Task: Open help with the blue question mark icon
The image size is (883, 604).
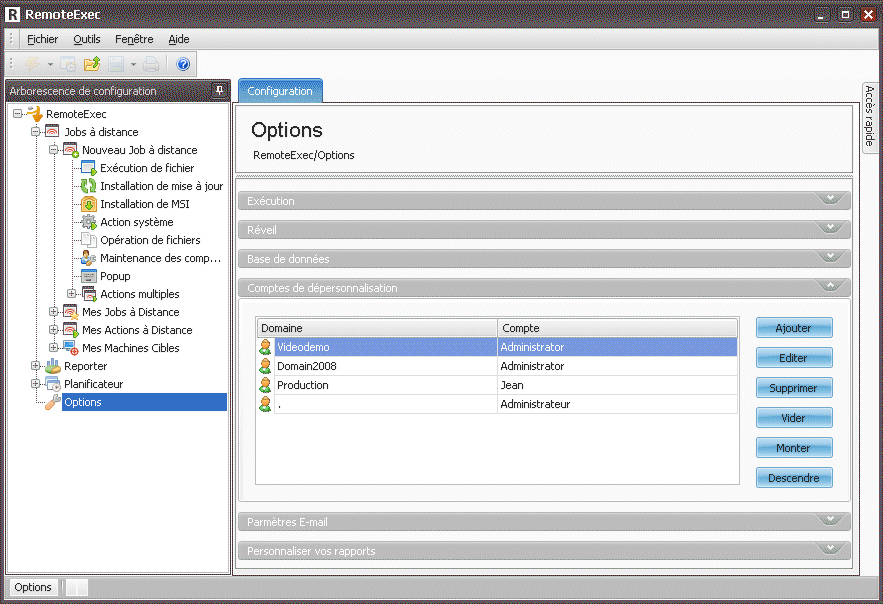Action: (183, 64)
